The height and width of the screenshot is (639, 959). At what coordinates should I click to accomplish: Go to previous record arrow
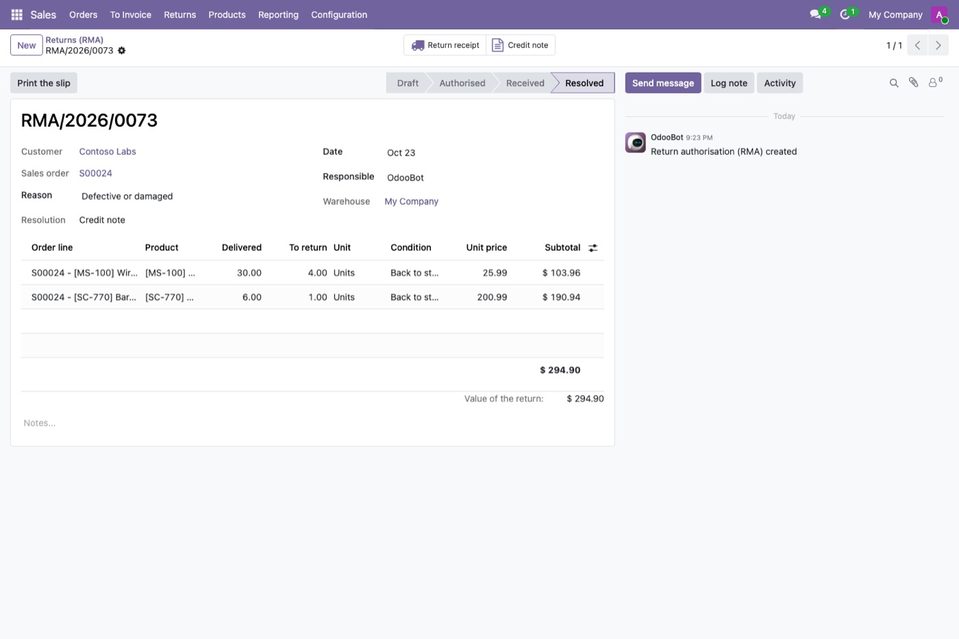pyautogui.click(x=917, y=45)
